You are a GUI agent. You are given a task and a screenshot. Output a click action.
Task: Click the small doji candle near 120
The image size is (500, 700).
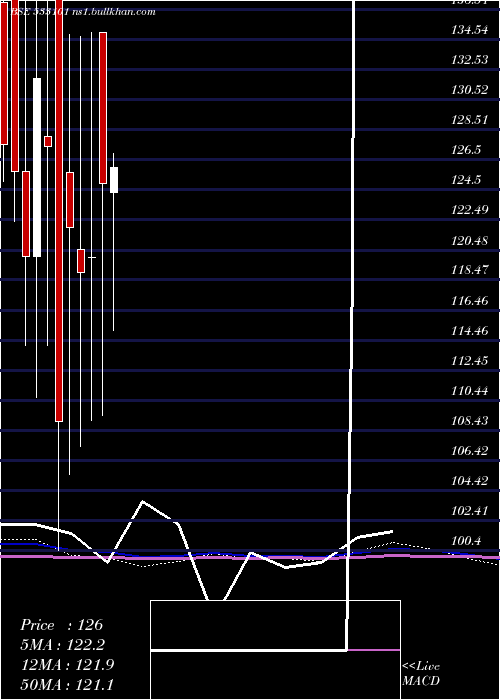tap(92, 258)
